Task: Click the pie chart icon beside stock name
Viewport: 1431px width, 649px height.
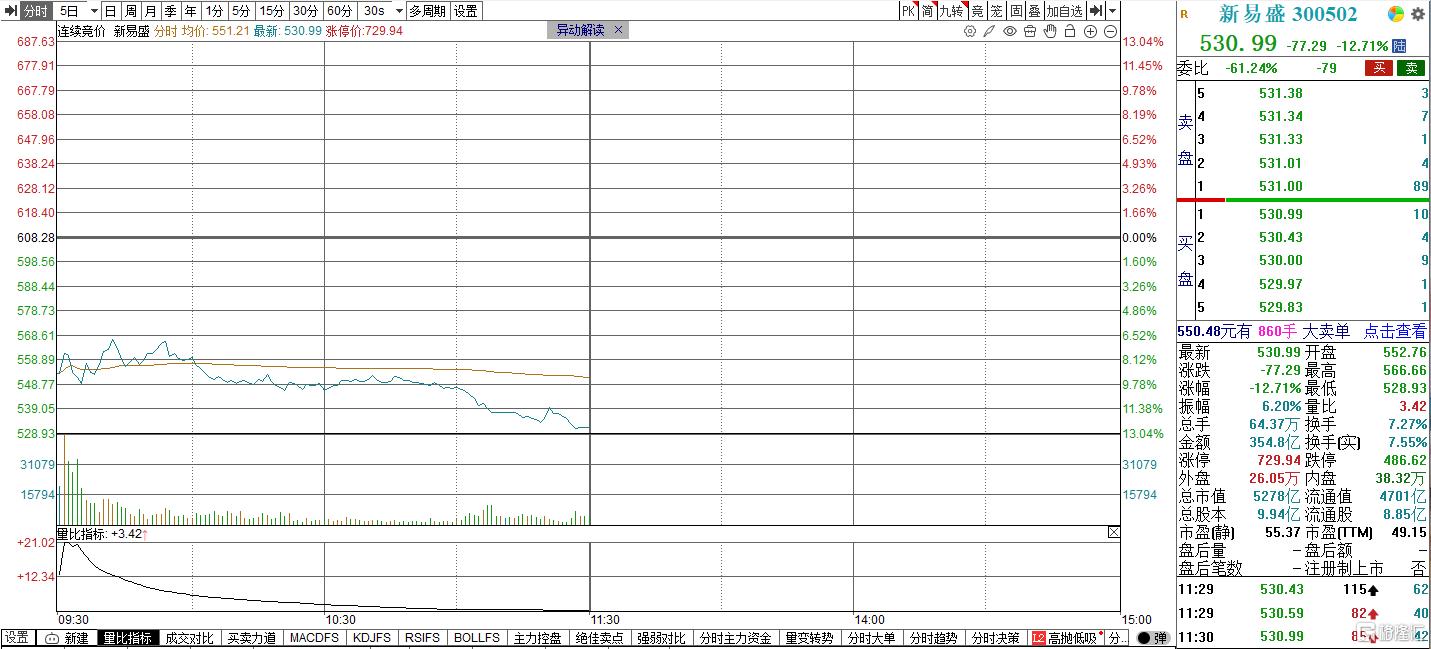Action: [1396, 14]
